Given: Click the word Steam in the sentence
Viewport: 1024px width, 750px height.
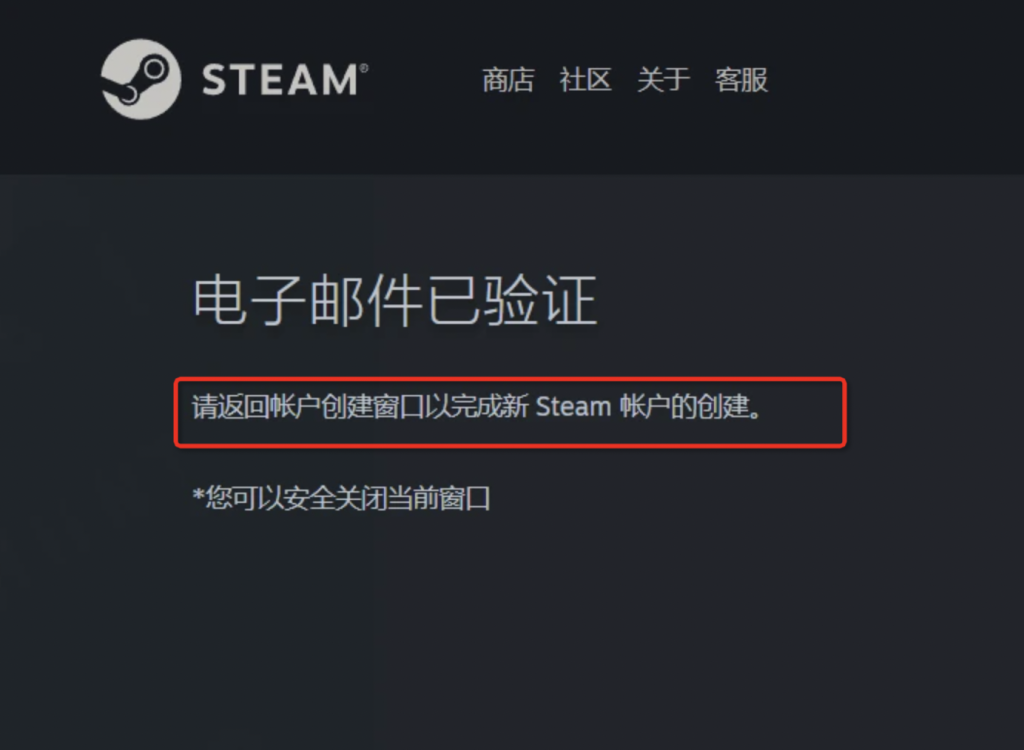Looking at the screenshot, I should tap(573, 406).
